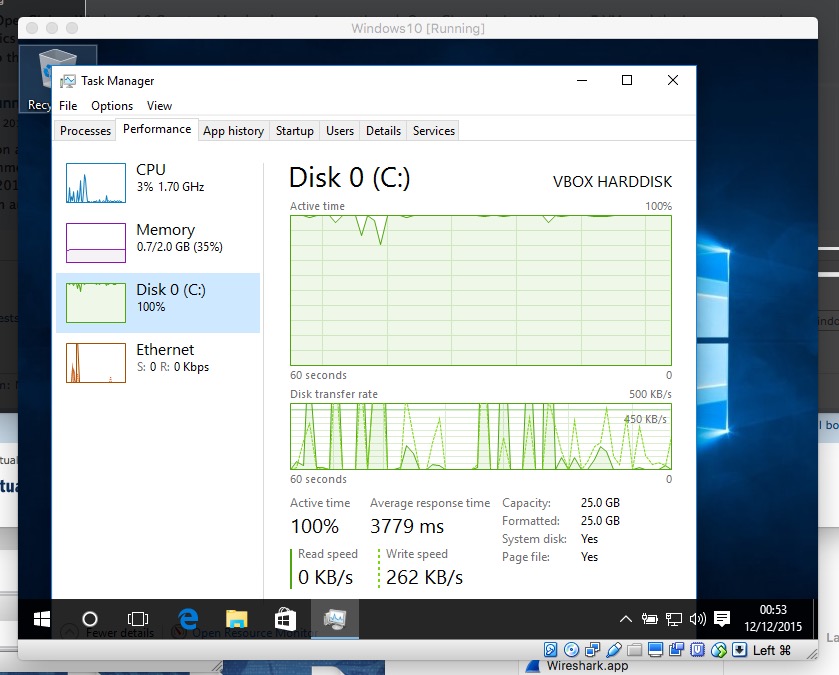
Task: Select the Memory performance graph thumbnail
Action: point(96,243)
